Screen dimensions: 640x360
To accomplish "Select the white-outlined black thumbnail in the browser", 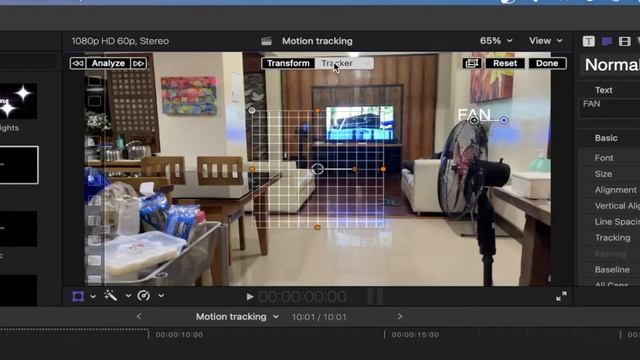I will coord(19,165).
